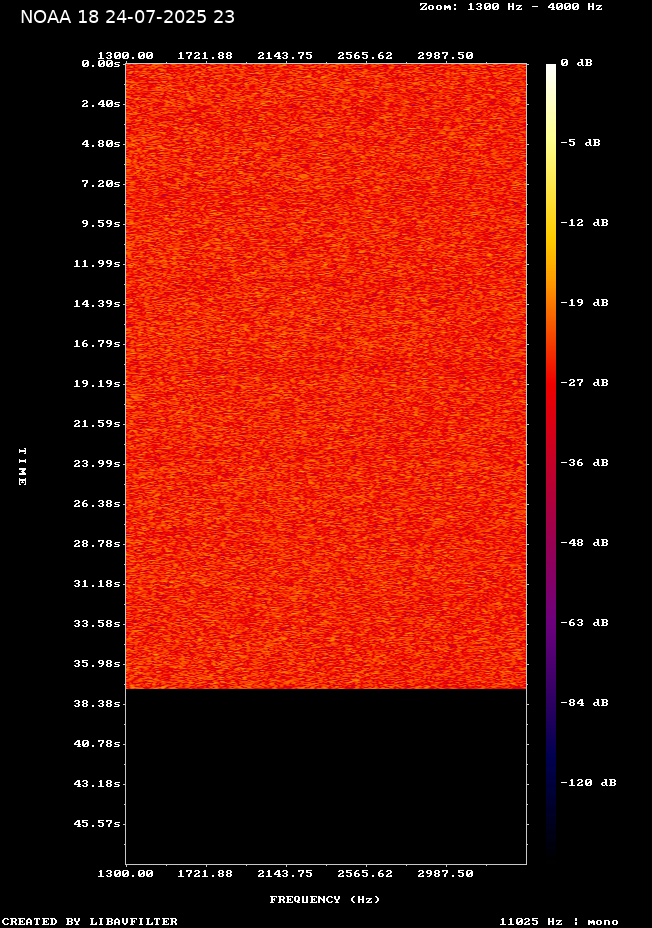Click the -120 dB scale label
This screenshot has width=652, height=928.
[x=589, y=782]
